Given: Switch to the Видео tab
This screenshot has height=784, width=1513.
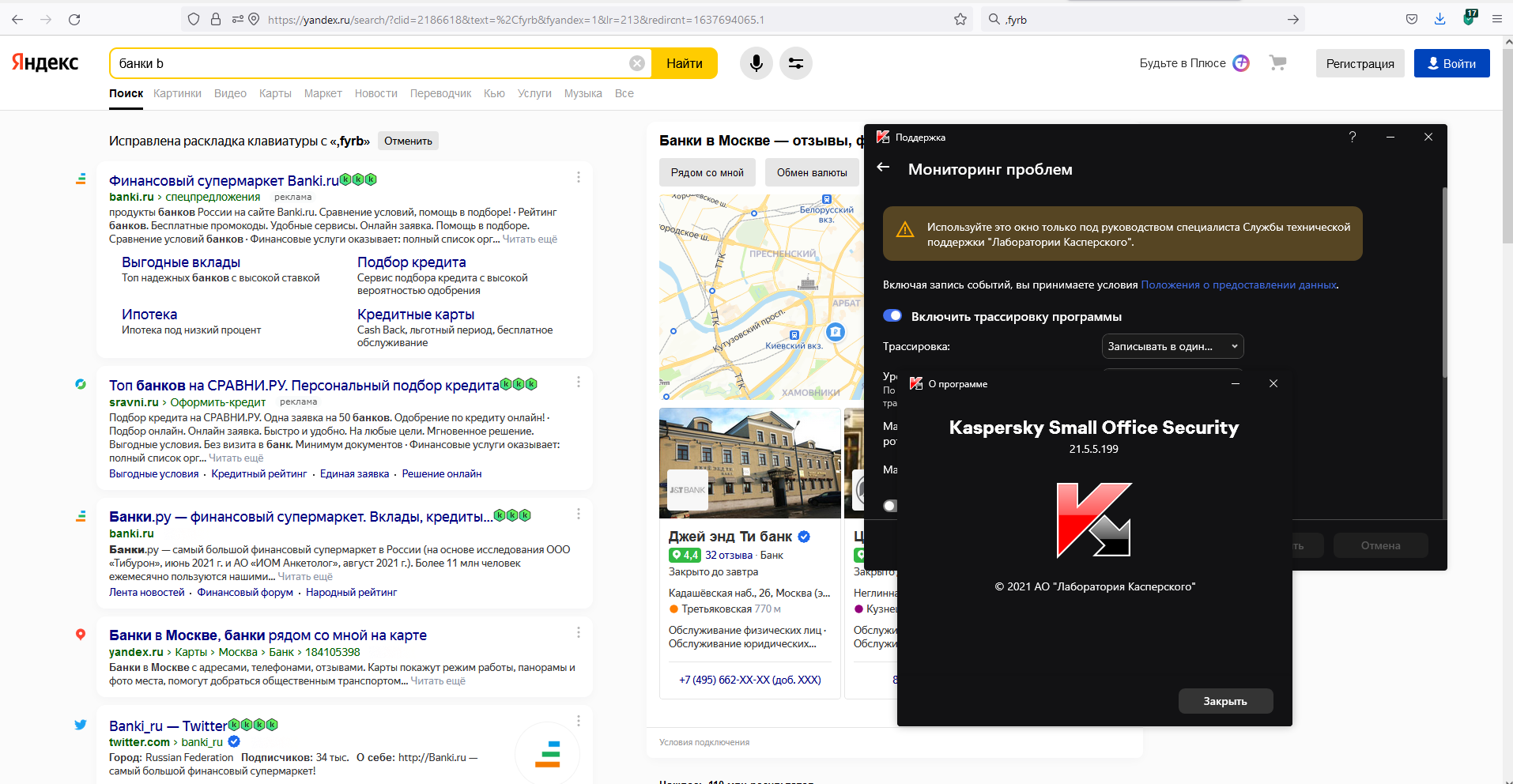Looking at the screenshot, I should [x=230, y=93].
